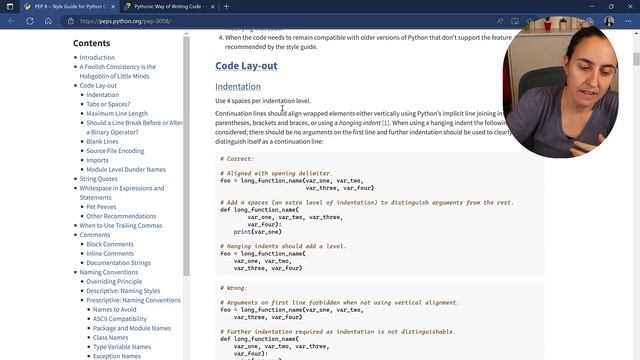Image resolution: width=640 pixels, height=360 pixels.
Task: Click the Code Lay-out heading link
Action: pyautogui.click(x=246, y=66)
